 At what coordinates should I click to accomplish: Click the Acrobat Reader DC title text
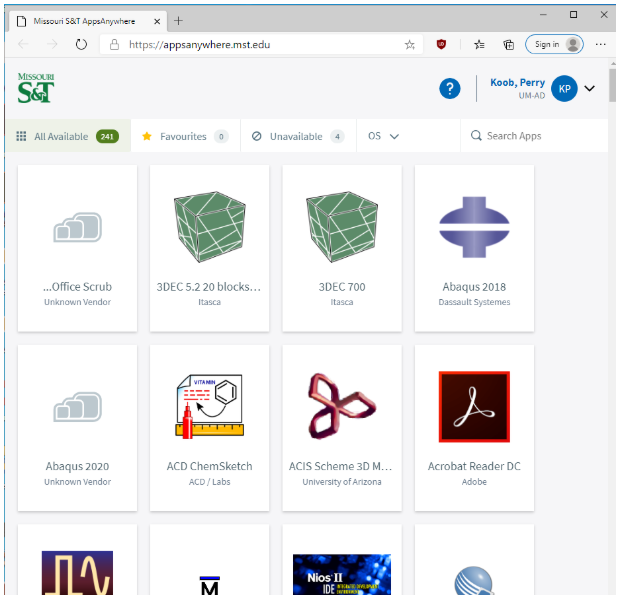point(474,466)
